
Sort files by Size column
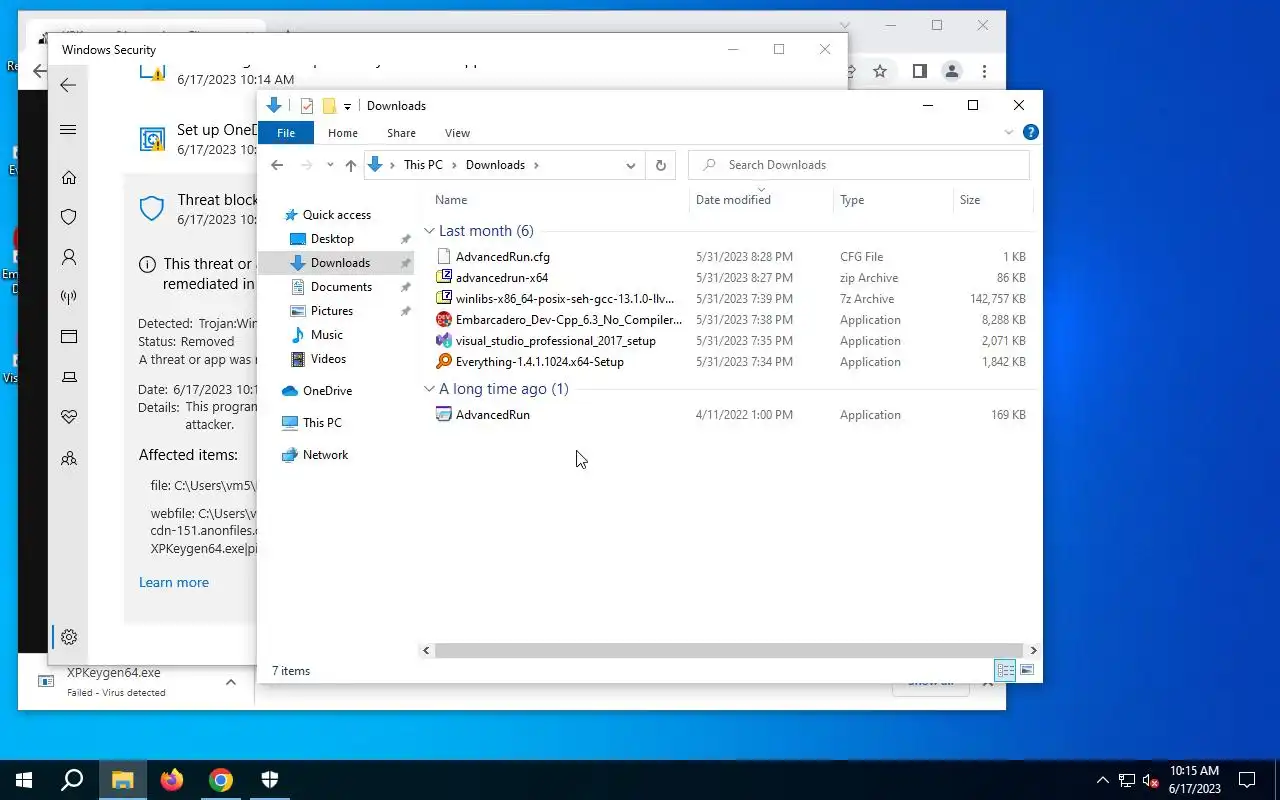click(992, 200)
